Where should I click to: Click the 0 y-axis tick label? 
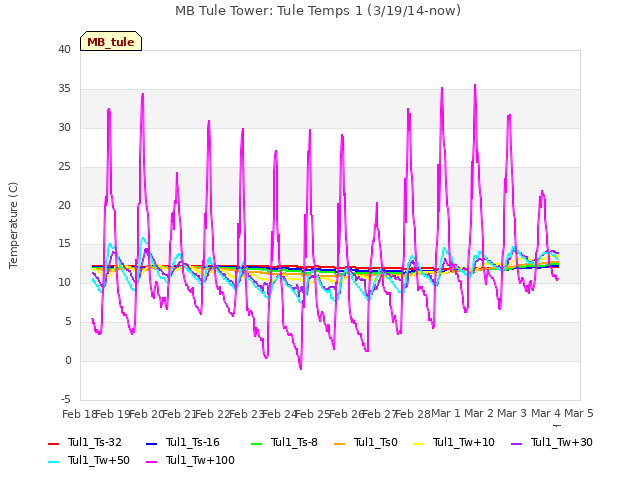pos(68,360)
